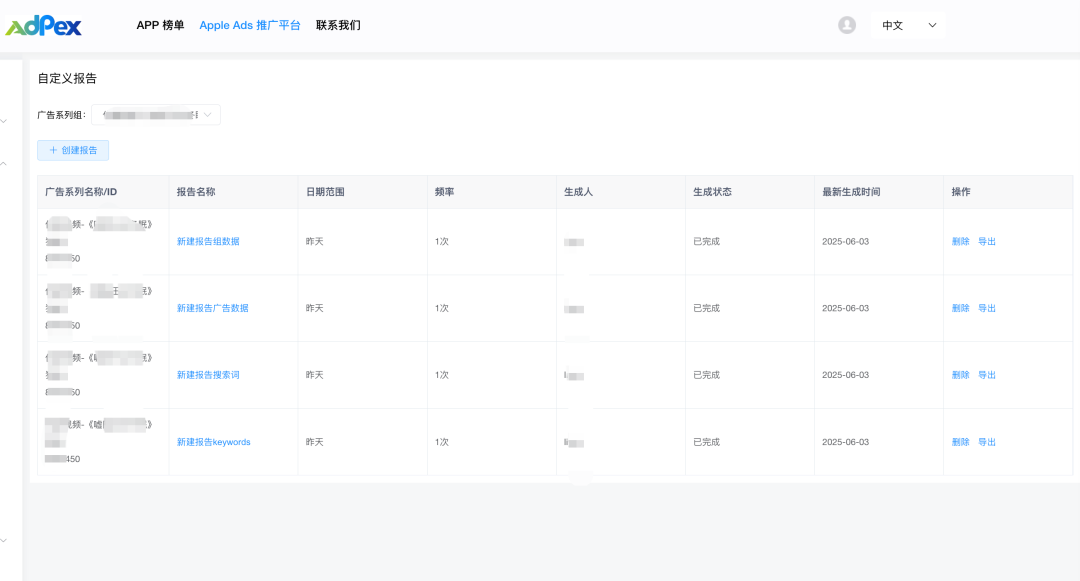Viewport: 1080px width, 581px height.
Task: Expand the top sidebar chevron
Action: [x=4, y=121]
